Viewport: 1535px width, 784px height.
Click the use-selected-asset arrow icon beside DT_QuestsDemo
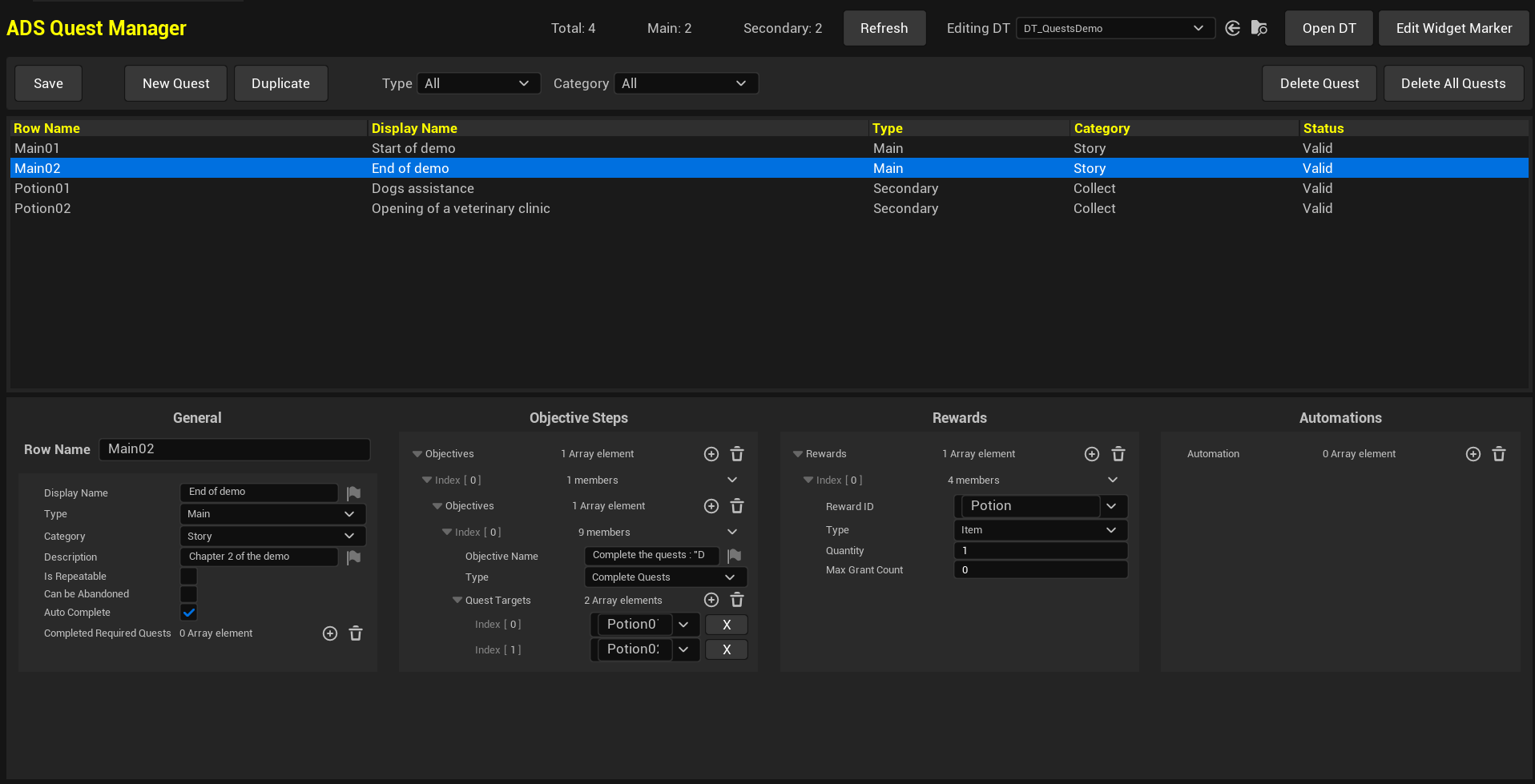click(1233, 28)
